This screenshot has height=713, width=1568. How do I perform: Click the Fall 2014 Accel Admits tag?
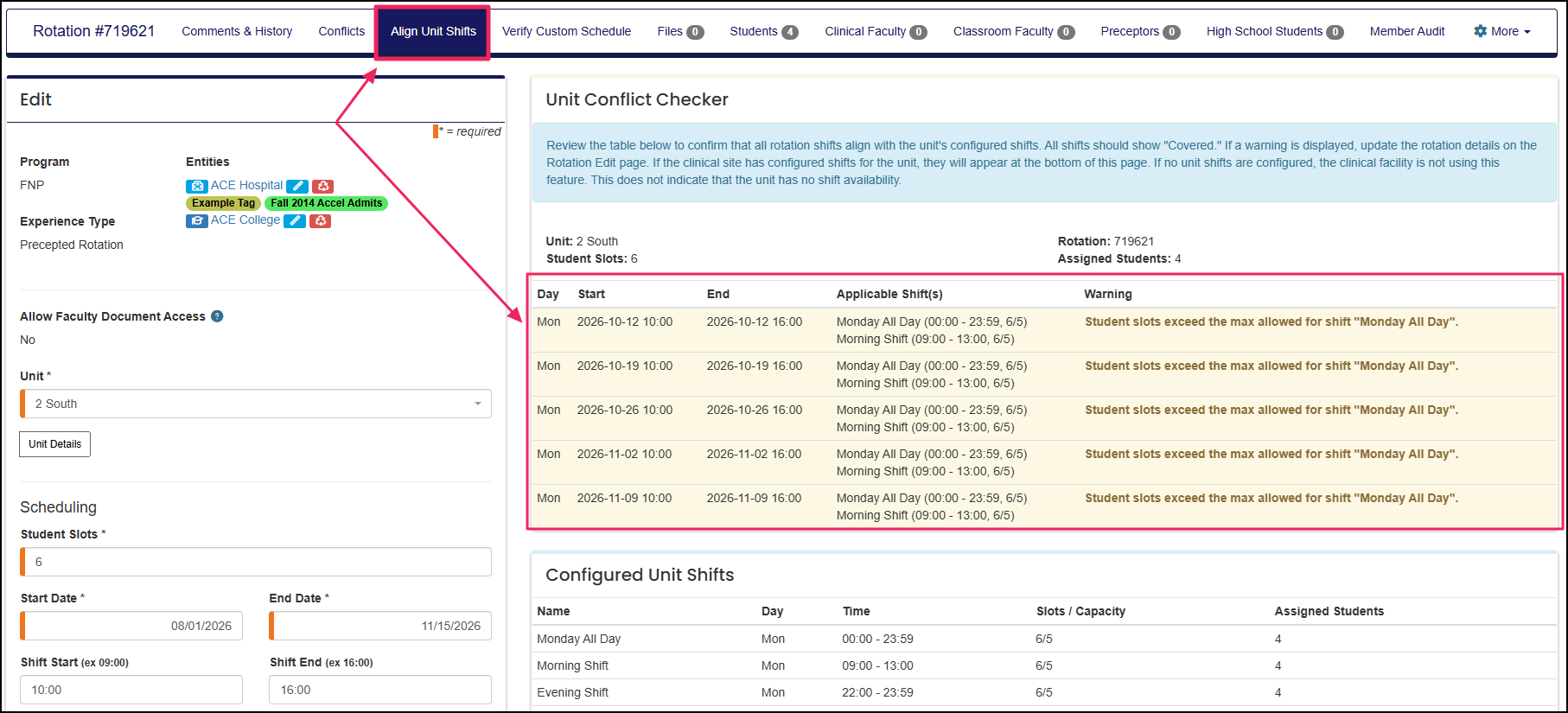326,203
